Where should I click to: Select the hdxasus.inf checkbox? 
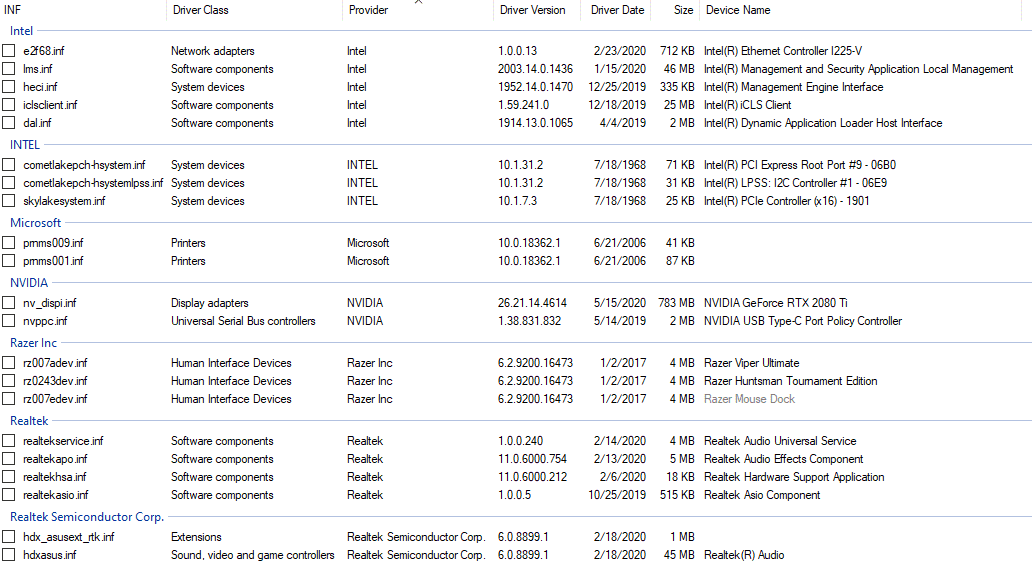(x=9, y=555)
